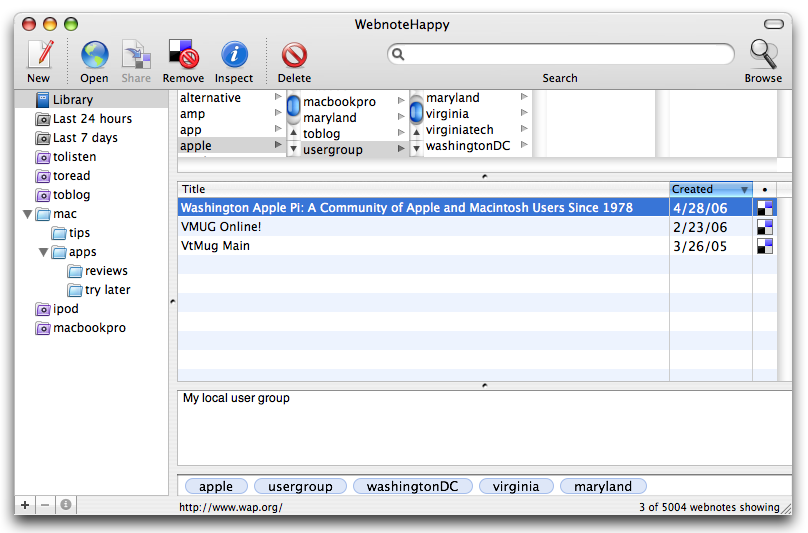Click the Share toolbar icon
The image size is (808, 533).
(136, 55)
